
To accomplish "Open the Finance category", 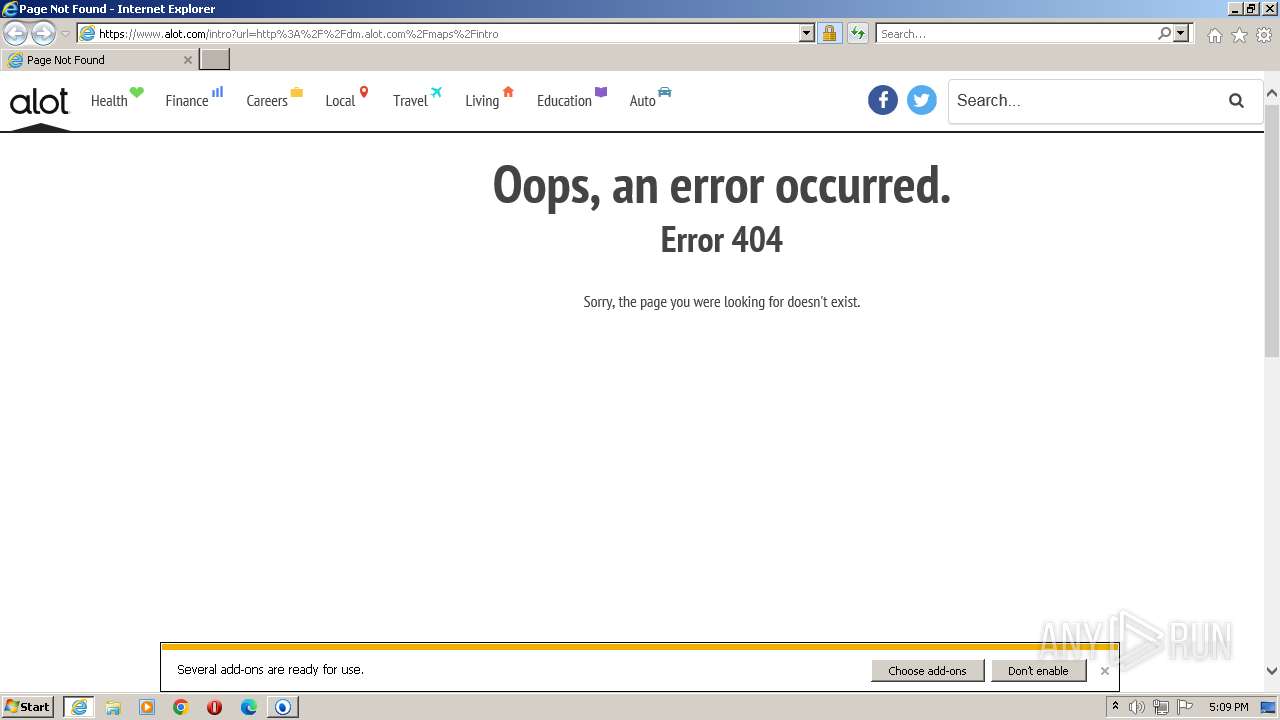I will 194,99.
